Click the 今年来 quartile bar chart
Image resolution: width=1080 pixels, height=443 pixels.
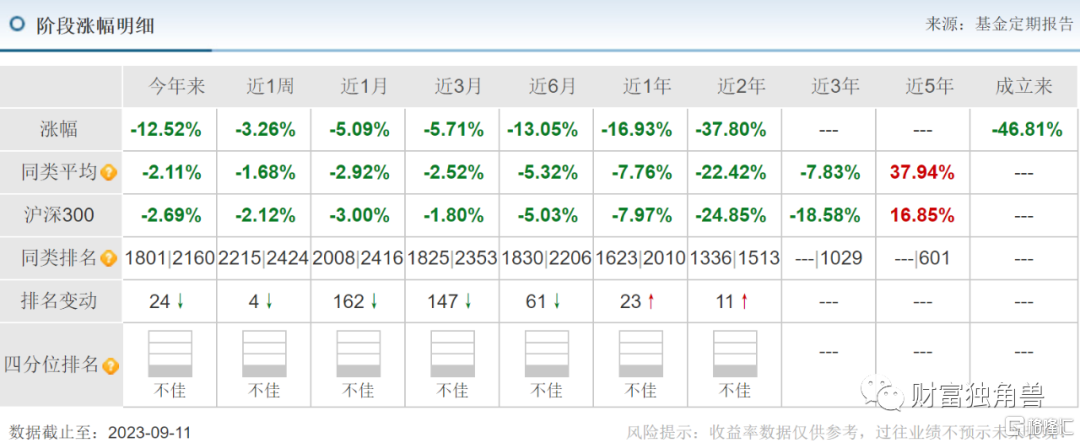170,353
